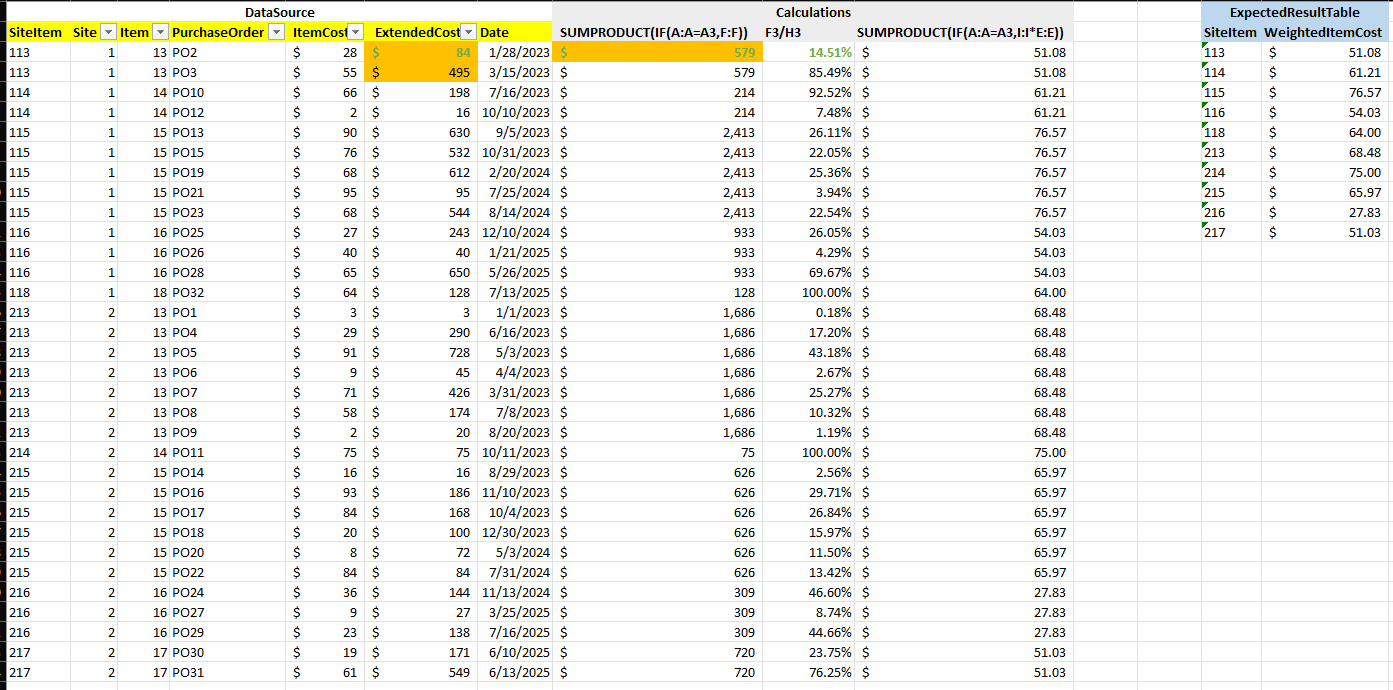This screenshot has width=1393, height=690.
Task: Select the 1/28/2023 date cell
Action: [515, 52]
